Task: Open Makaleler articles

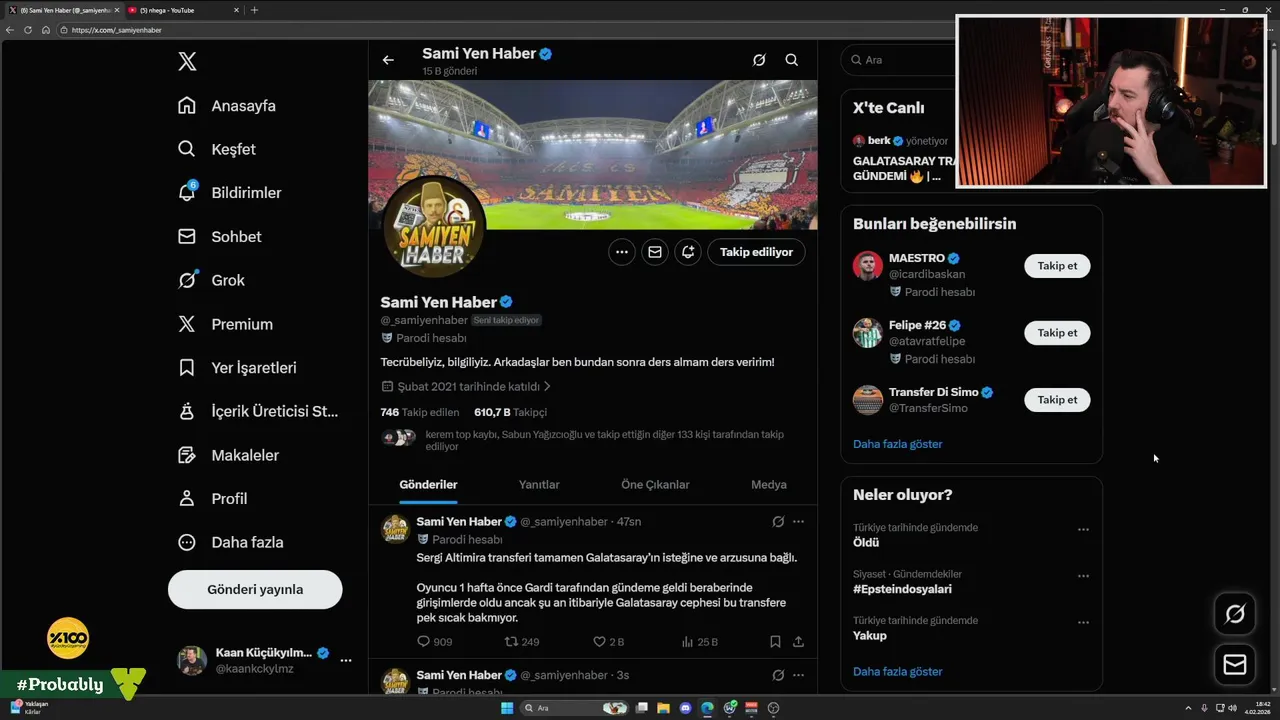Action: [228, 455]
